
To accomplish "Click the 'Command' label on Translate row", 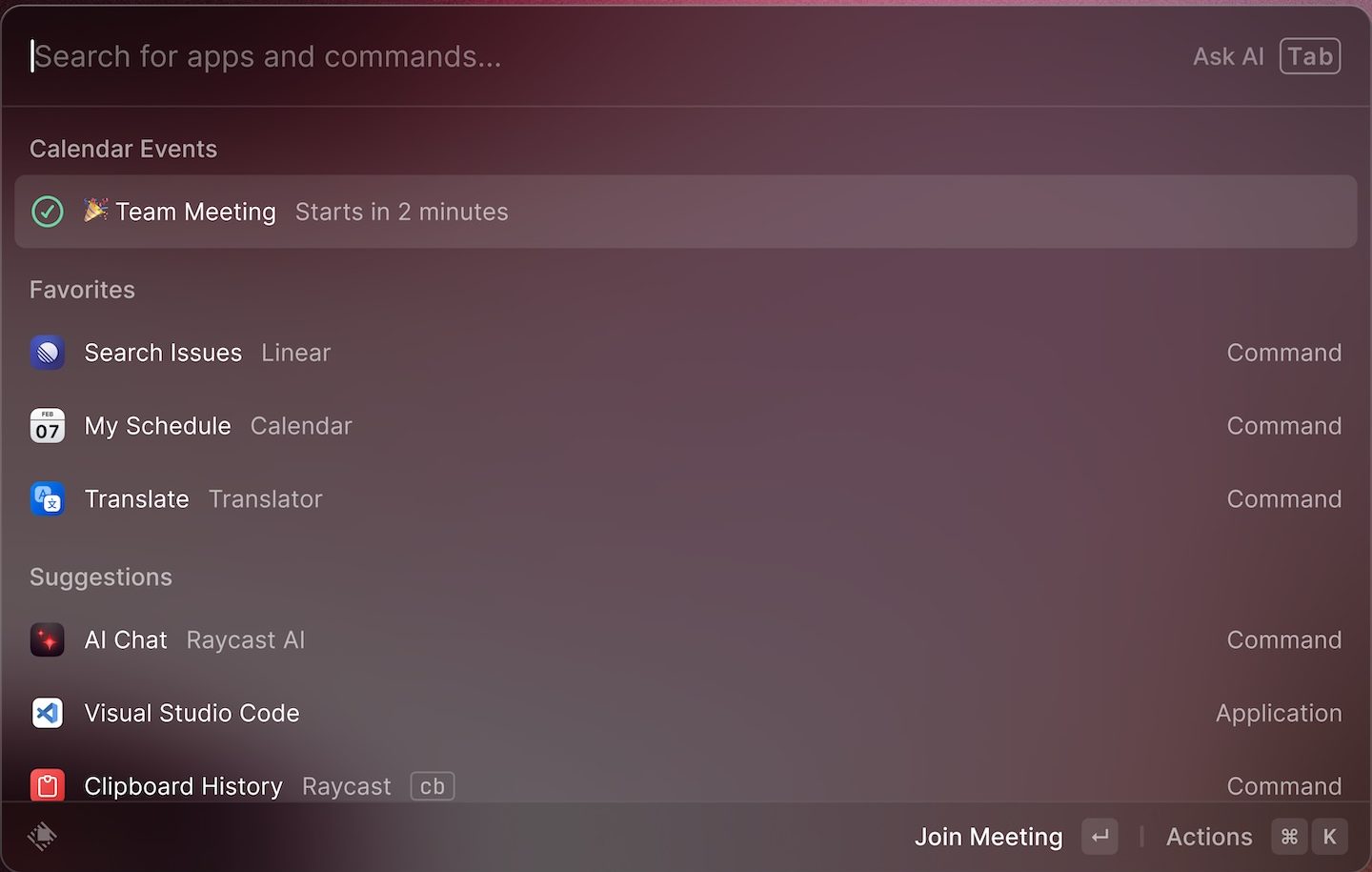I will (1284, 499).
